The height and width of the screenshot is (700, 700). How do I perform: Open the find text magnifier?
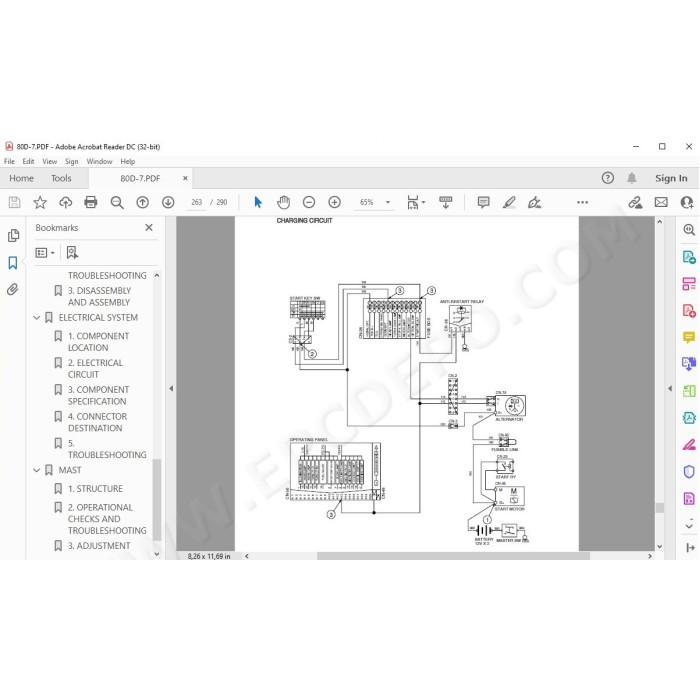(117, 202)
